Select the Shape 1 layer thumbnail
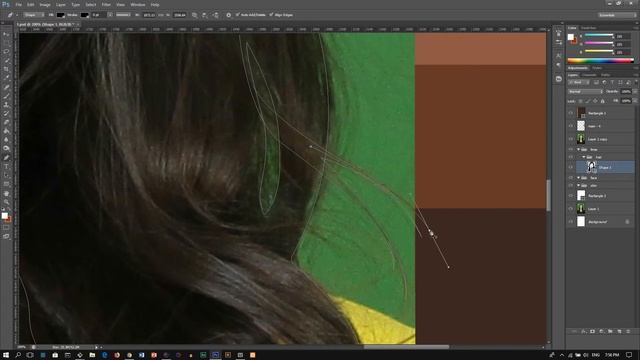Screen dimensions: 640x360 (x=591, y=167)
